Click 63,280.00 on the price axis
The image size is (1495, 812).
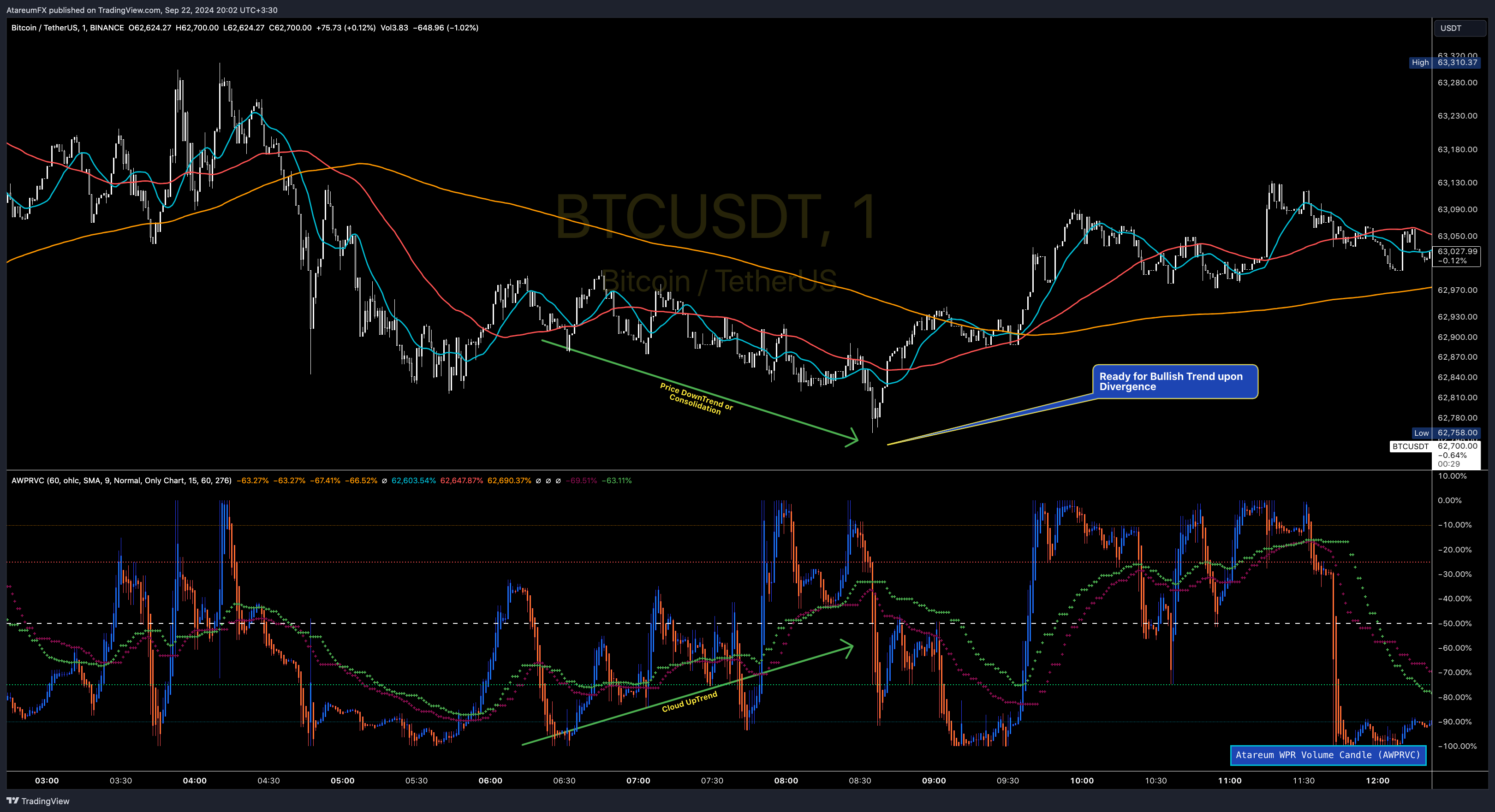[x=1457, y=83]
